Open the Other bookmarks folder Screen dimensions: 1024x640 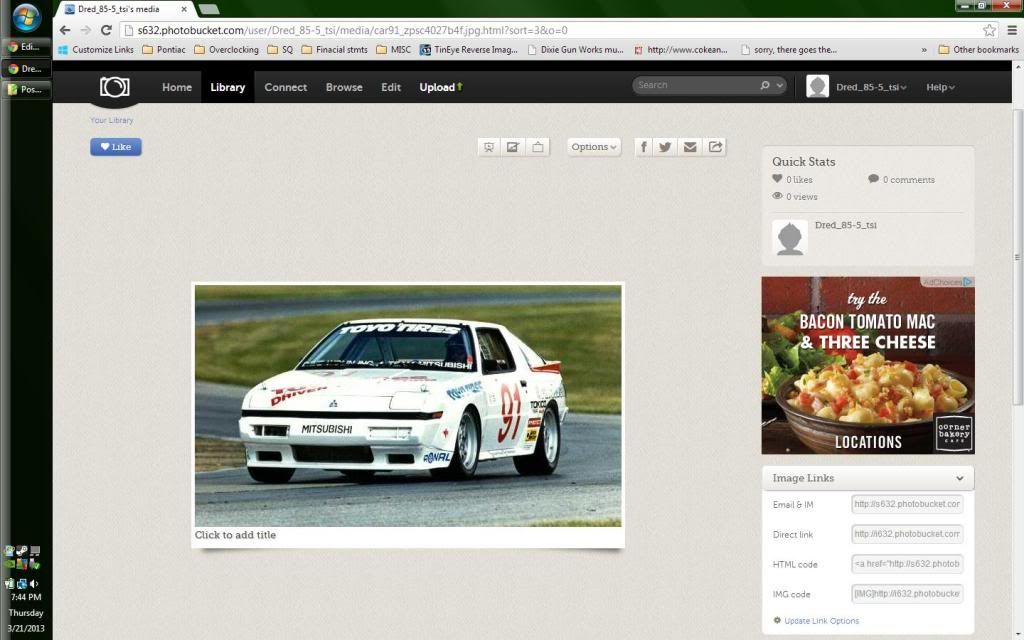pos(978,50)
